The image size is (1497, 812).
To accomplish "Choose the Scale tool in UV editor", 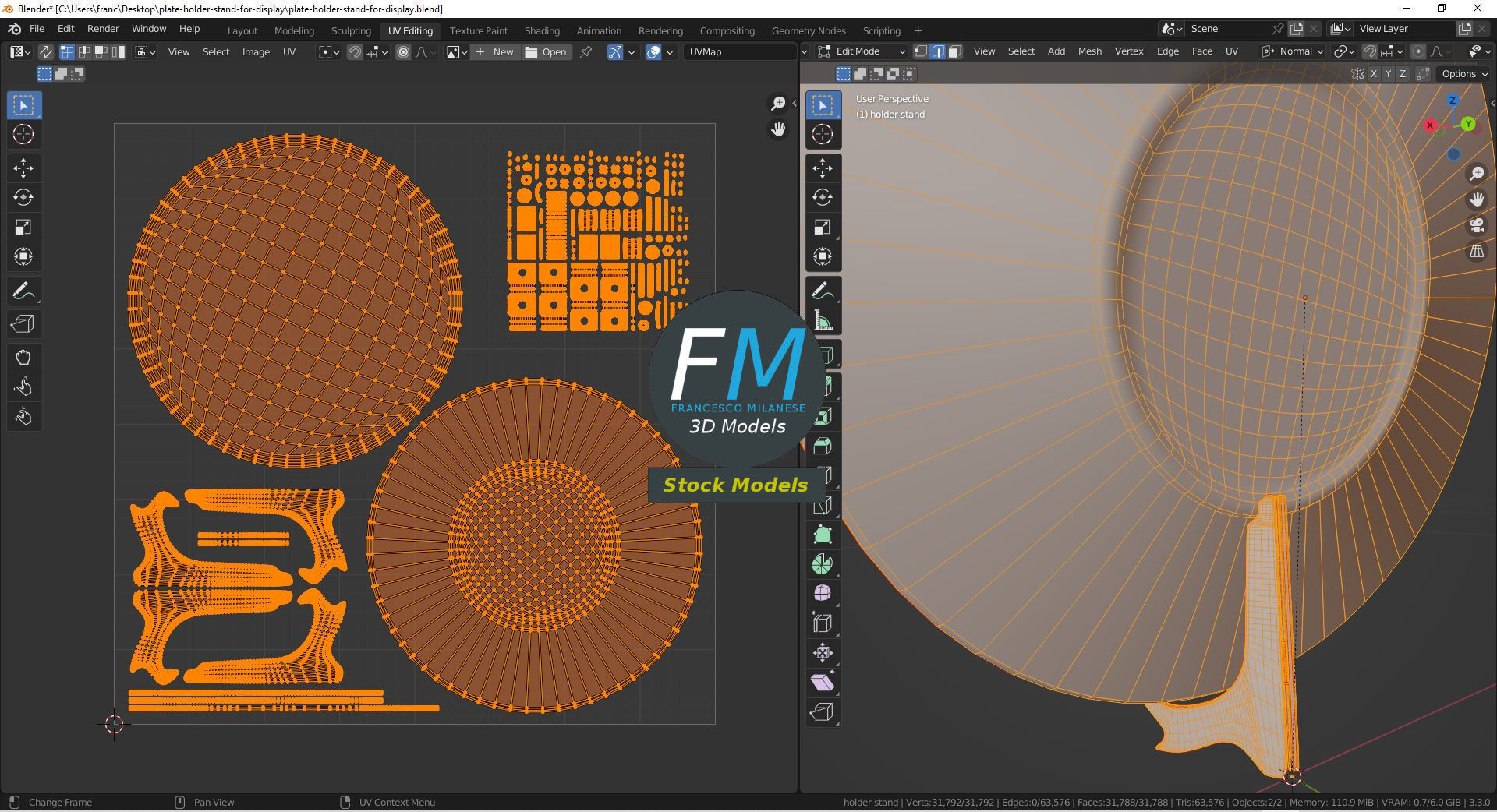I will tap(23, 227).
